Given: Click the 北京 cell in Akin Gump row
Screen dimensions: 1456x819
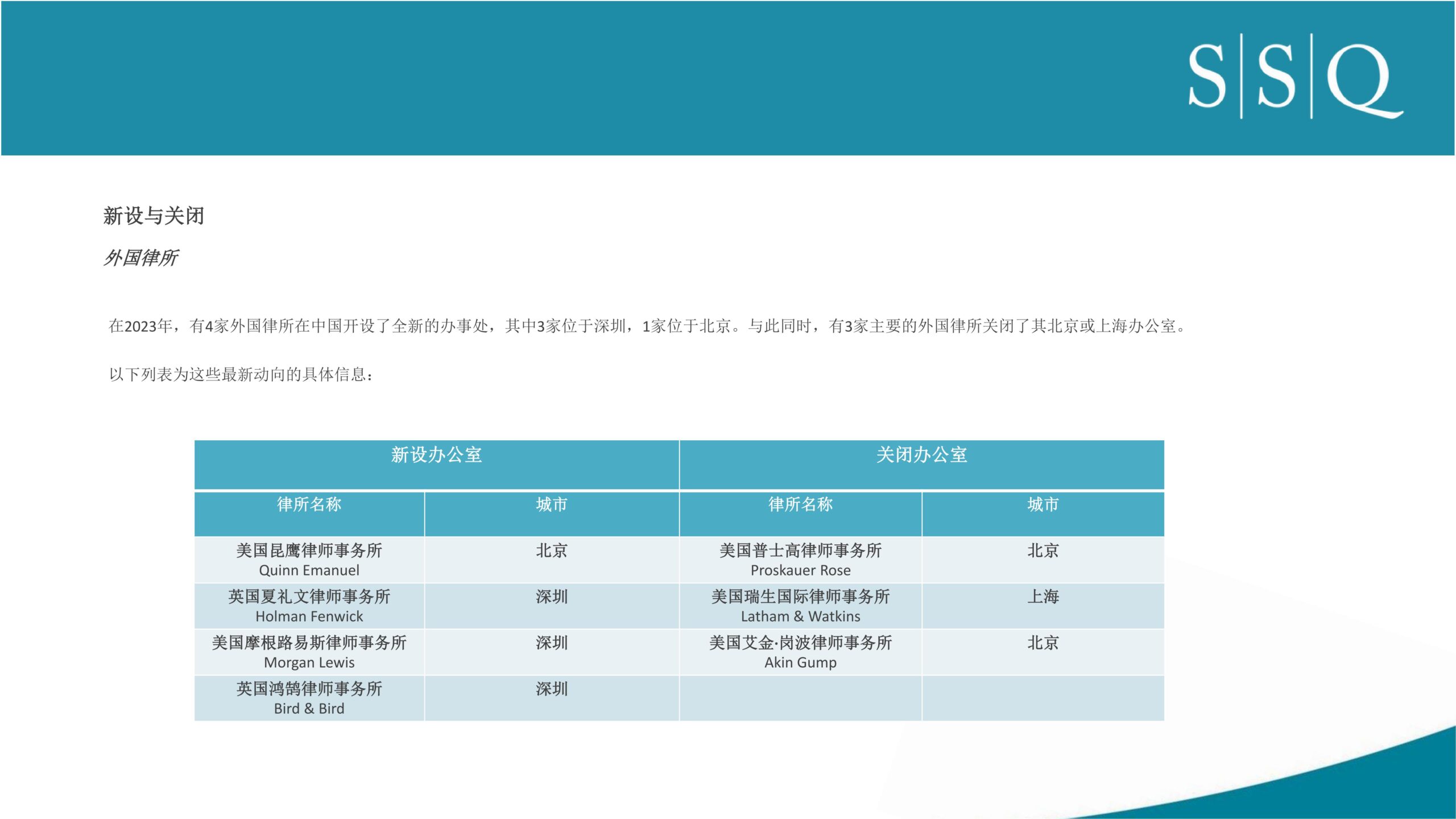Looking at the screenshot, I should 1043,652.
